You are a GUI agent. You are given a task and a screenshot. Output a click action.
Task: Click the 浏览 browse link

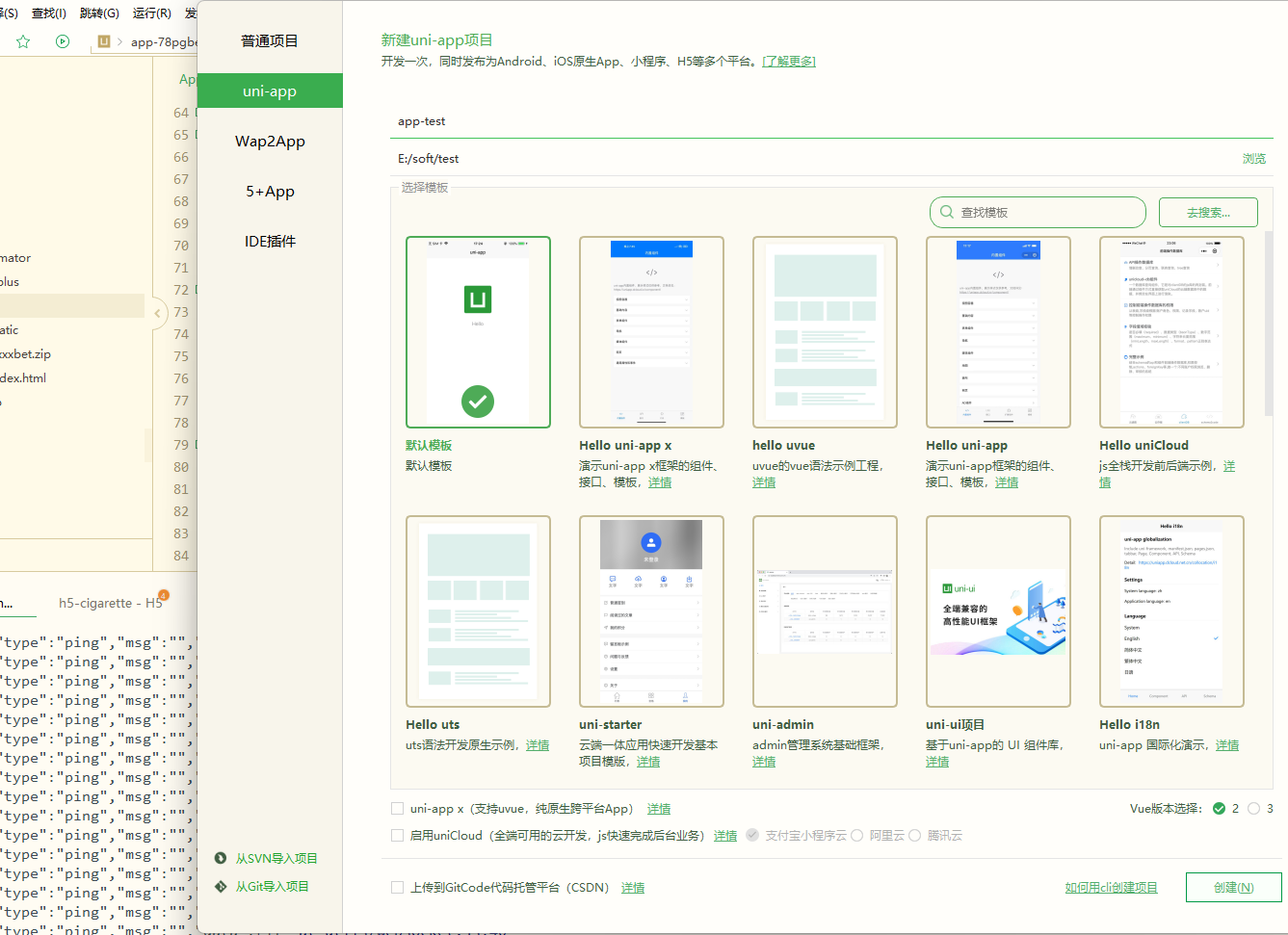1254,159
